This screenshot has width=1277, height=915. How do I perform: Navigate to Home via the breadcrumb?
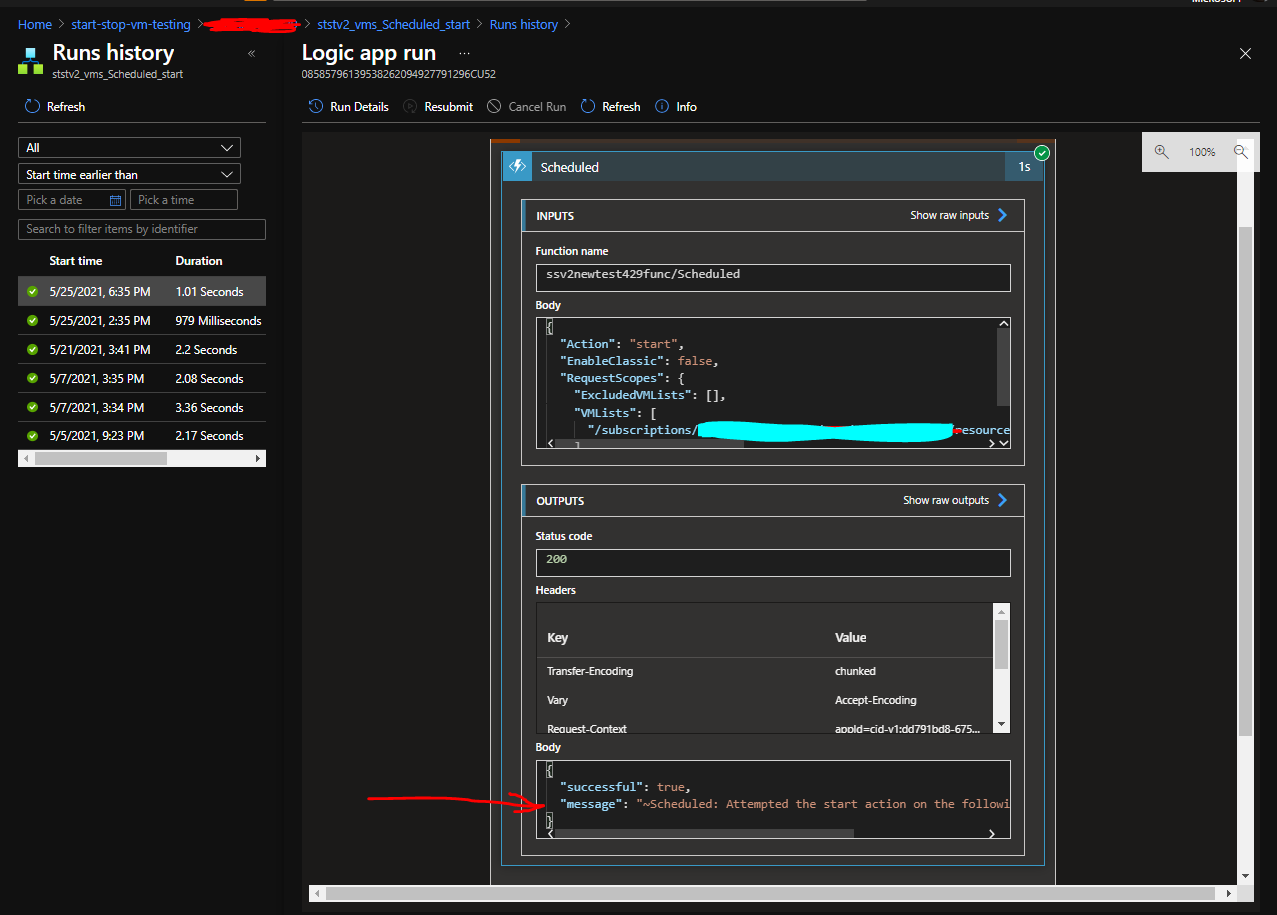(x=34, y=23)
